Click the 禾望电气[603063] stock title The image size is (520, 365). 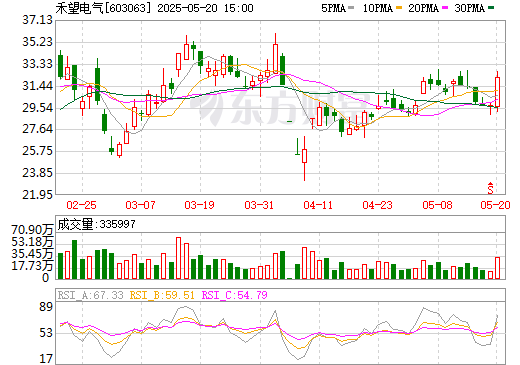[x=103, y=8]
